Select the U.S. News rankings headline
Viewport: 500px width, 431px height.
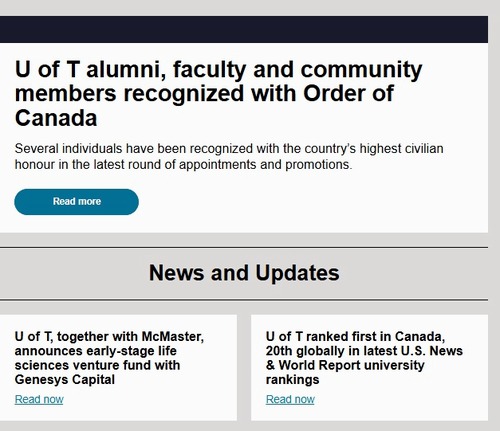coord(364,358)
